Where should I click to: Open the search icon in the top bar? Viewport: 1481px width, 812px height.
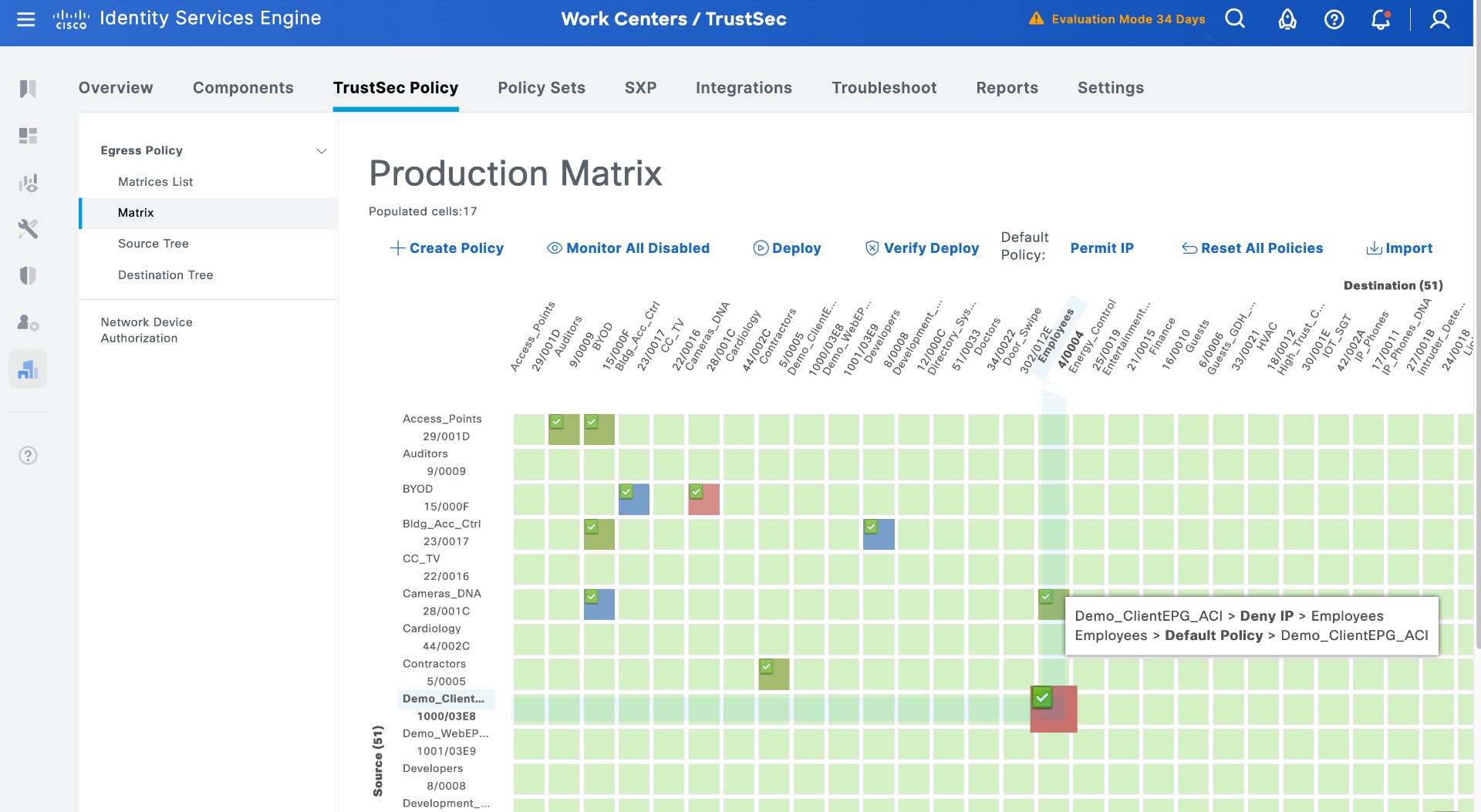pyautogui.click(x=1234, y=19)
